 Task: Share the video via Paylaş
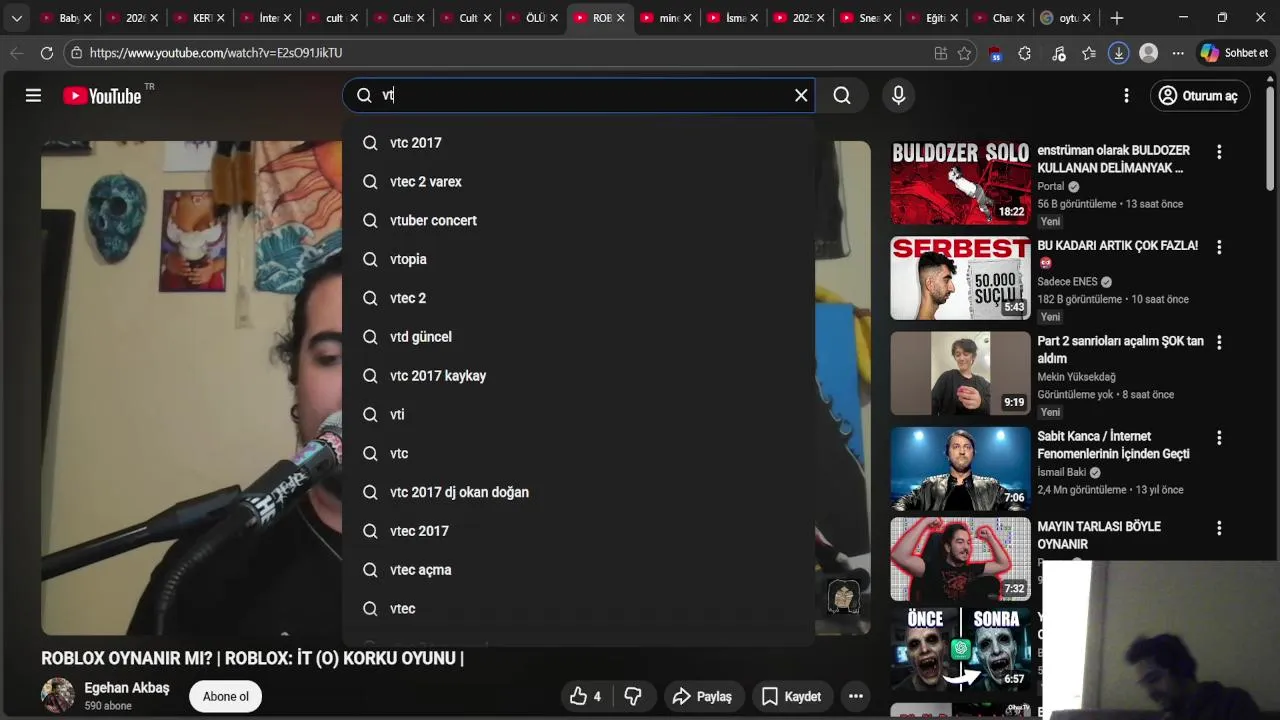702,696
